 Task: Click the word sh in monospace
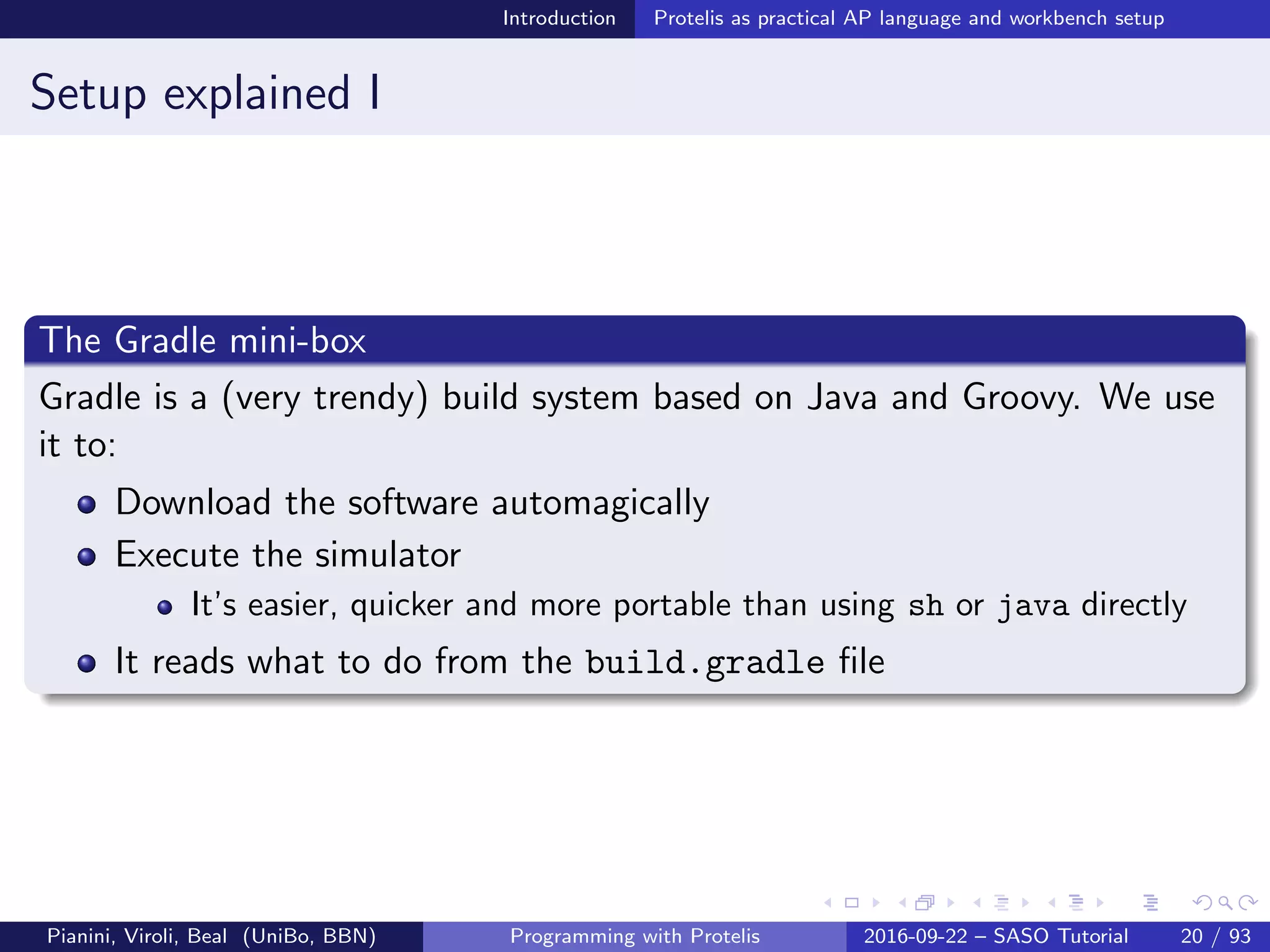[x=925, y=606]
